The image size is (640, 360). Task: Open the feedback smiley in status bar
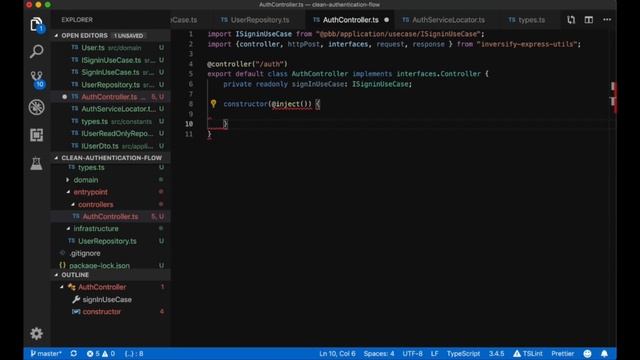(587, 353)
